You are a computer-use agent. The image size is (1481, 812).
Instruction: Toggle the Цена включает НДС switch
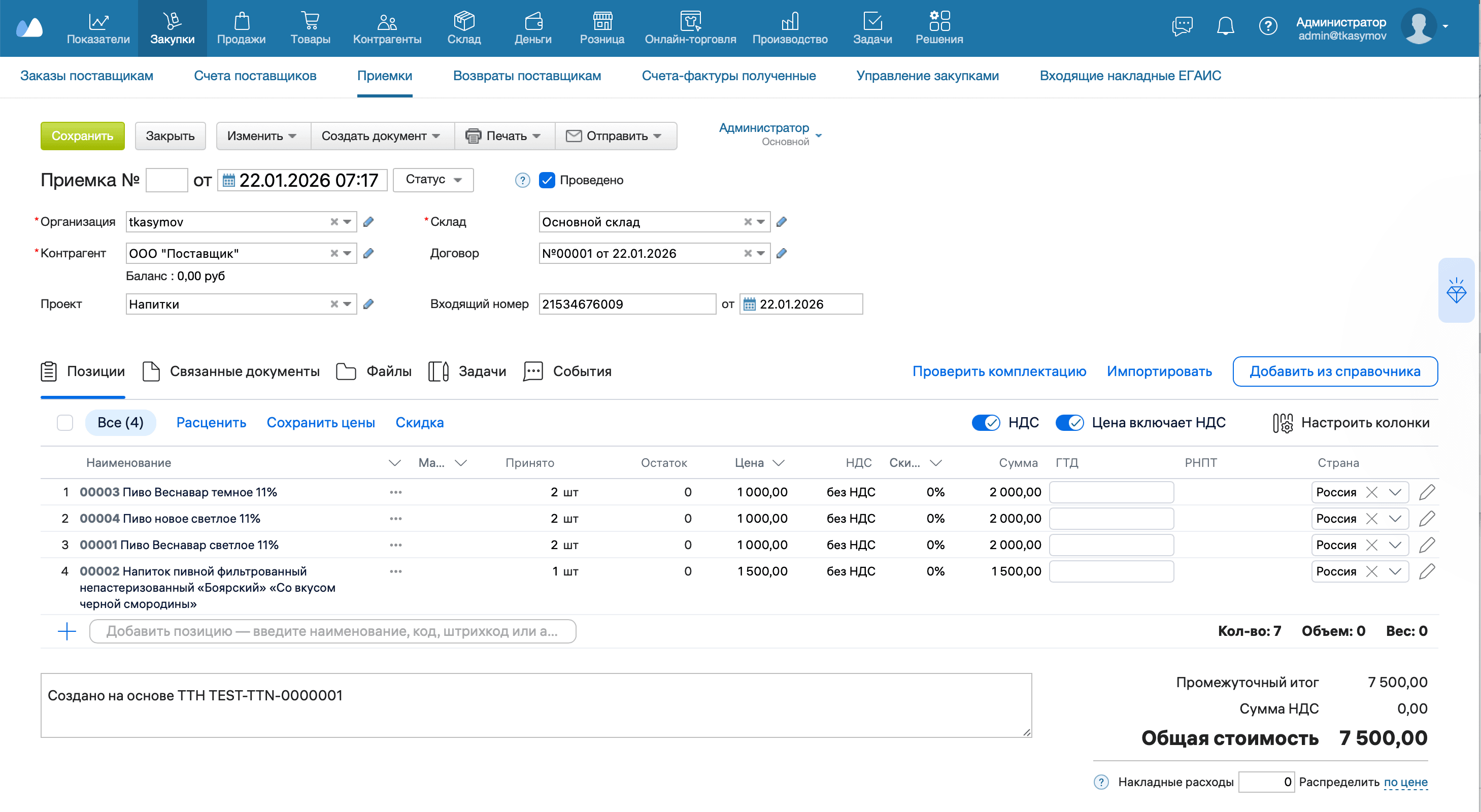click(1069, 423)
